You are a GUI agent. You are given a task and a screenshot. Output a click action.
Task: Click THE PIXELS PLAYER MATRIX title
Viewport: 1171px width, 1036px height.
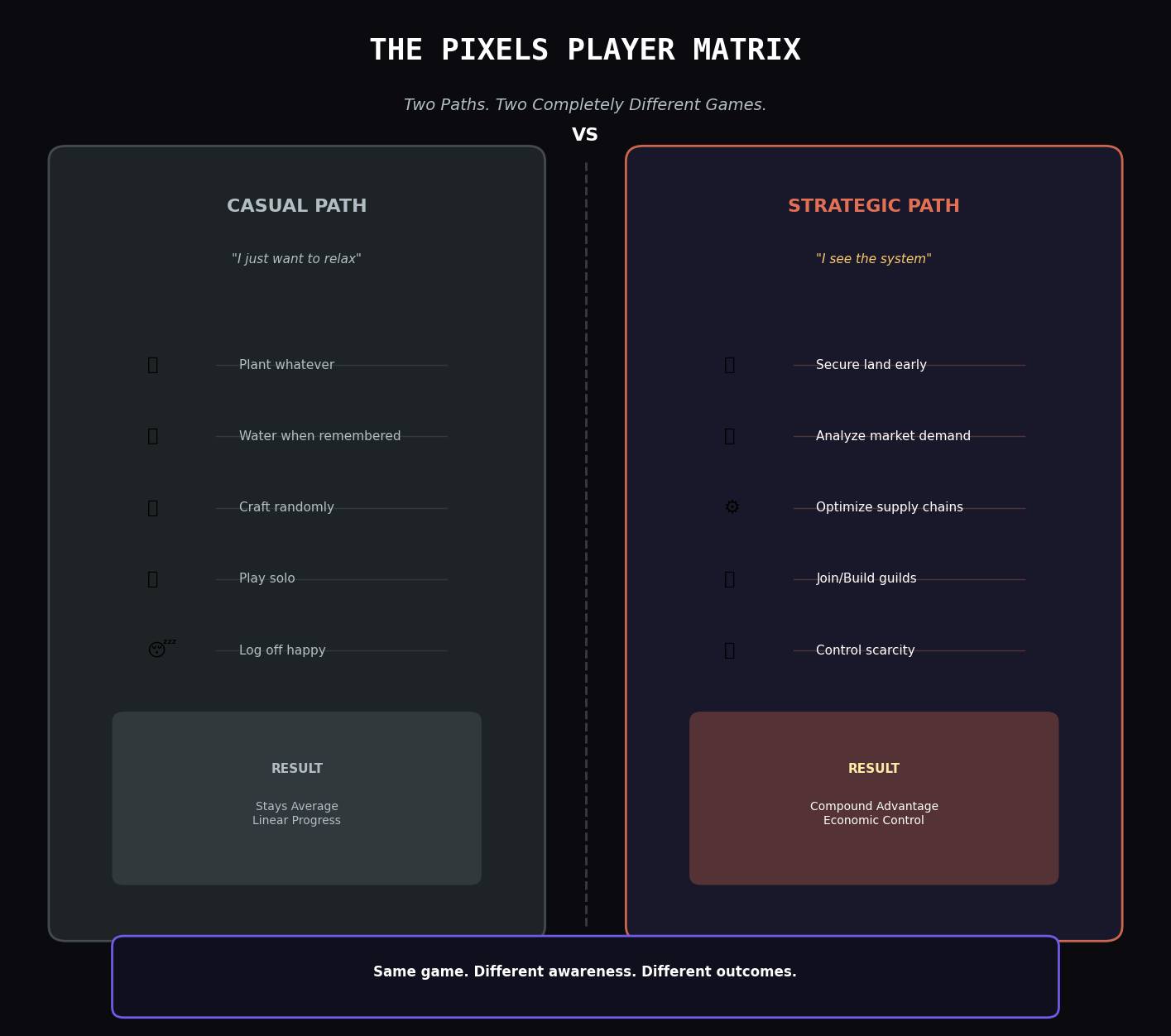[x=585, y=50]
